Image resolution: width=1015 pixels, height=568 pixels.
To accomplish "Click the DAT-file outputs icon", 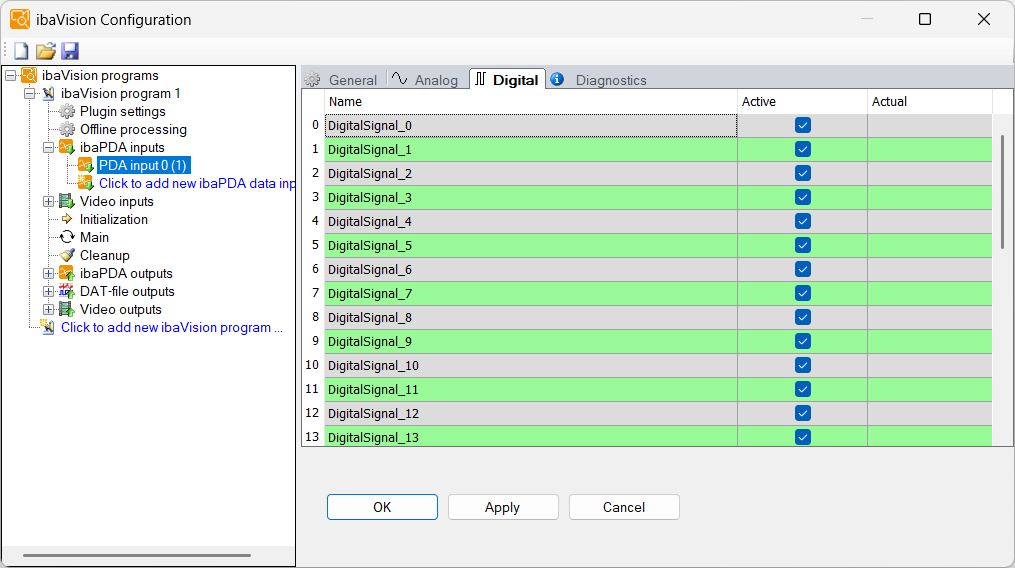I will 67,291.
